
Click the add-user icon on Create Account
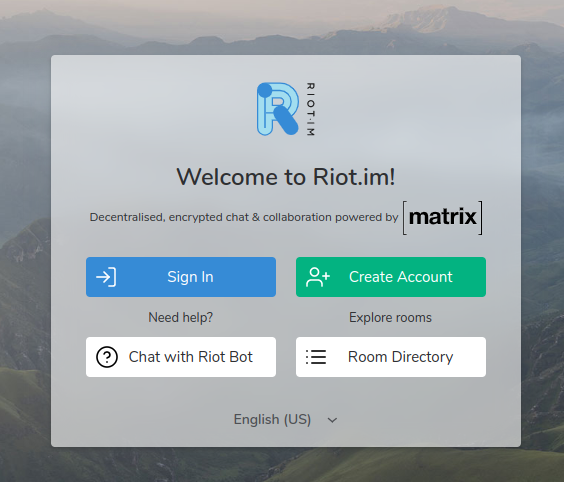[318, 277]
